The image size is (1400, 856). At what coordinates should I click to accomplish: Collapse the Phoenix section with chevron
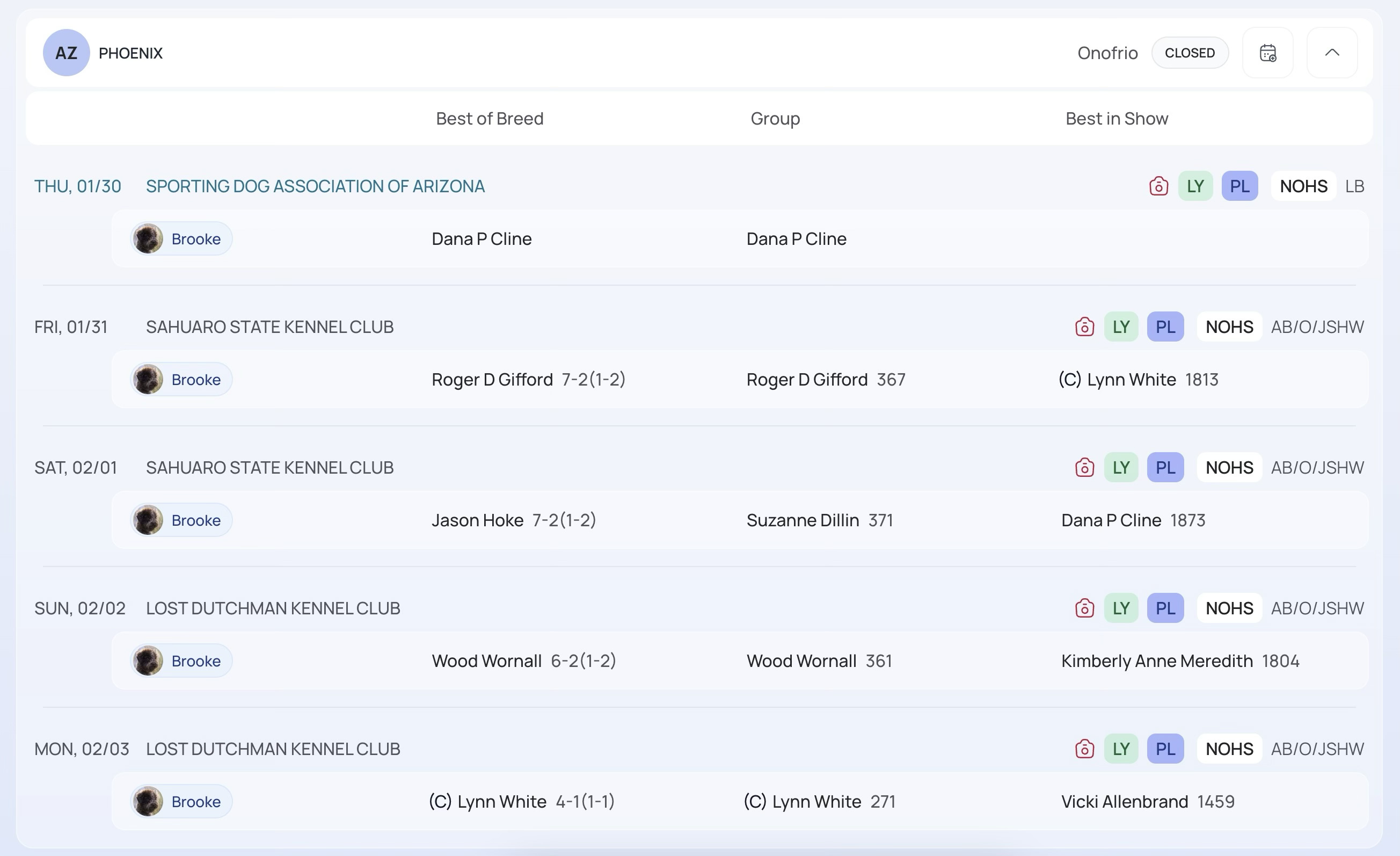[x=1332, y=53]
